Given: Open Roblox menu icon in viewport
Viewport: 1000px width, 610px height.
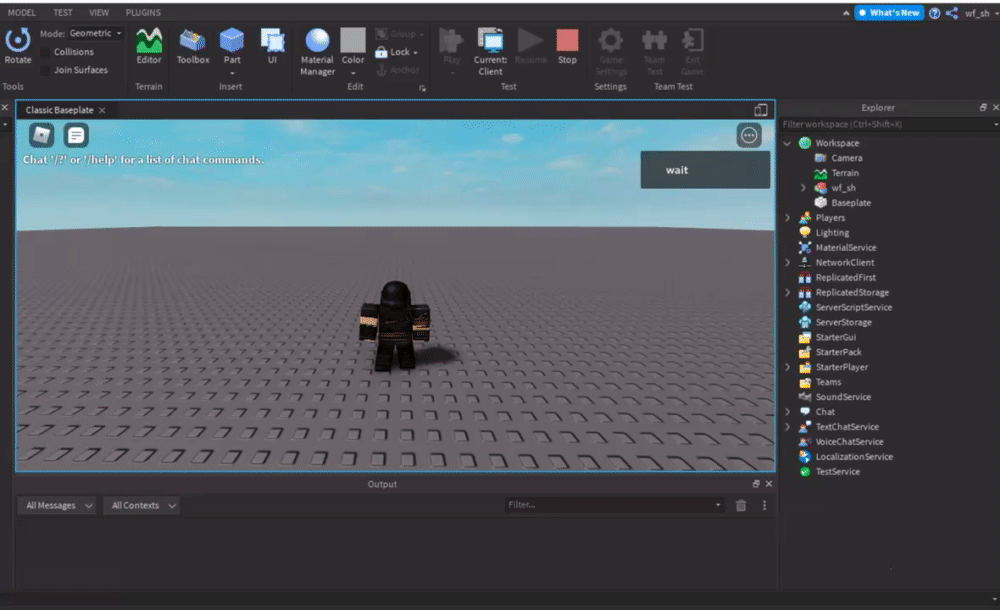Looking at the screenshot, I should (x=41, y=135).
